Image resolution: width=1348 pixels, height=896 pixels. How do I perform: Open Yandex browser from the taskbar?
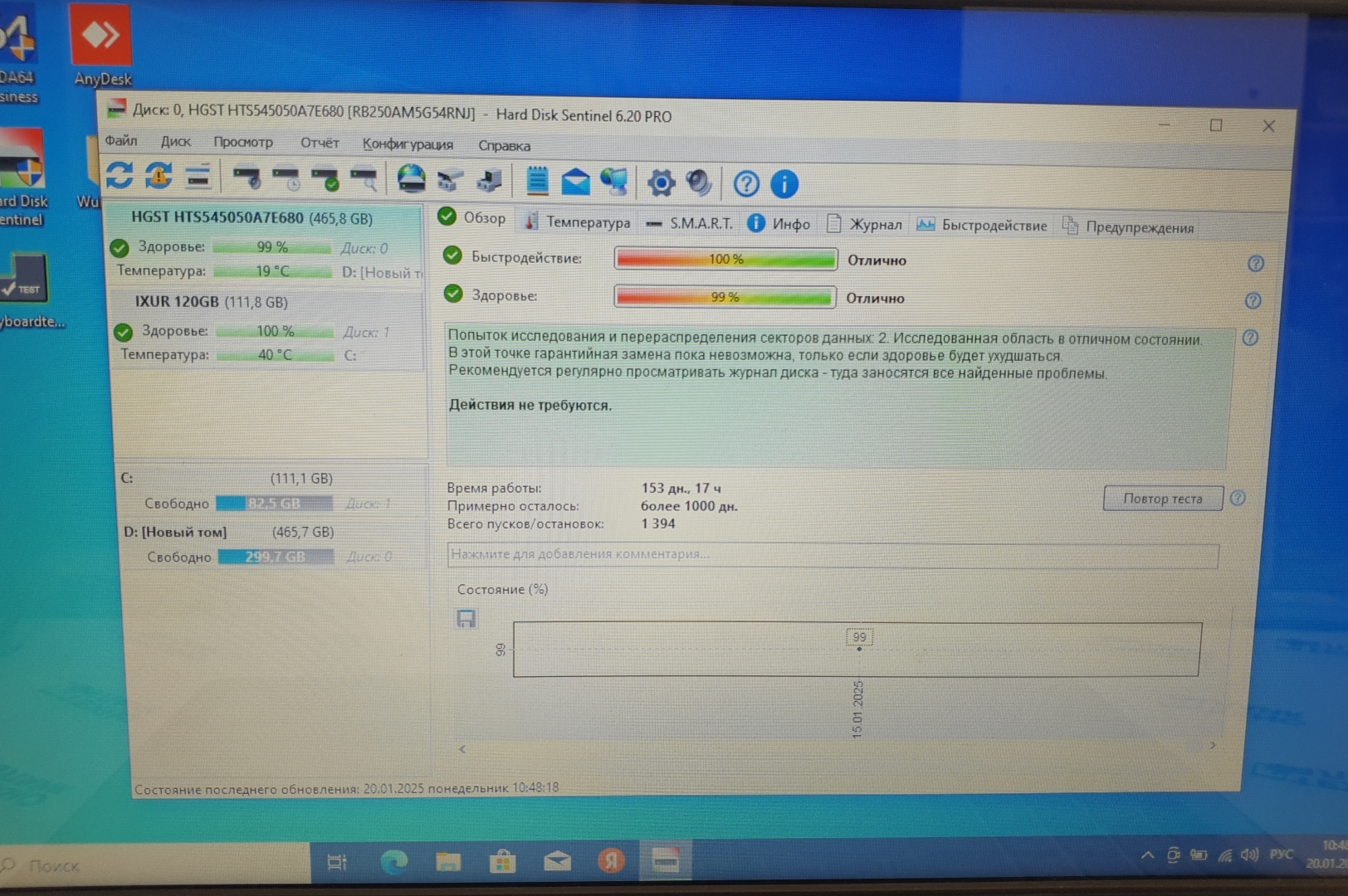point(612,862)
